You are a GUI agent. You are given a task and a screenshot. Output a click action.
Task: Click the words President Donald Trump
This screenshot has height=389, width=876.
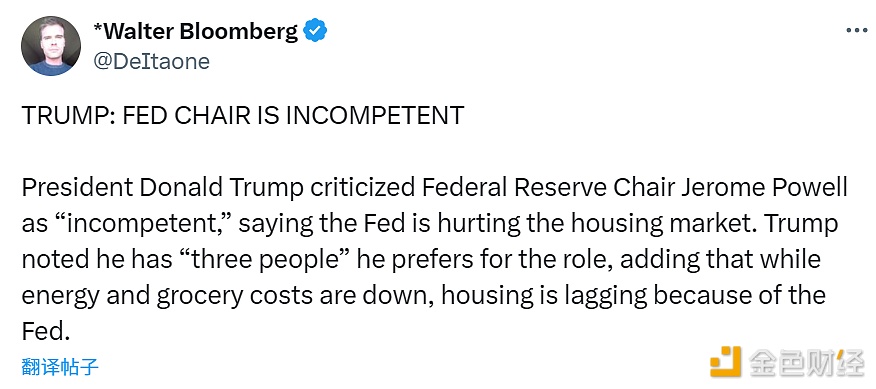point(163,188)
